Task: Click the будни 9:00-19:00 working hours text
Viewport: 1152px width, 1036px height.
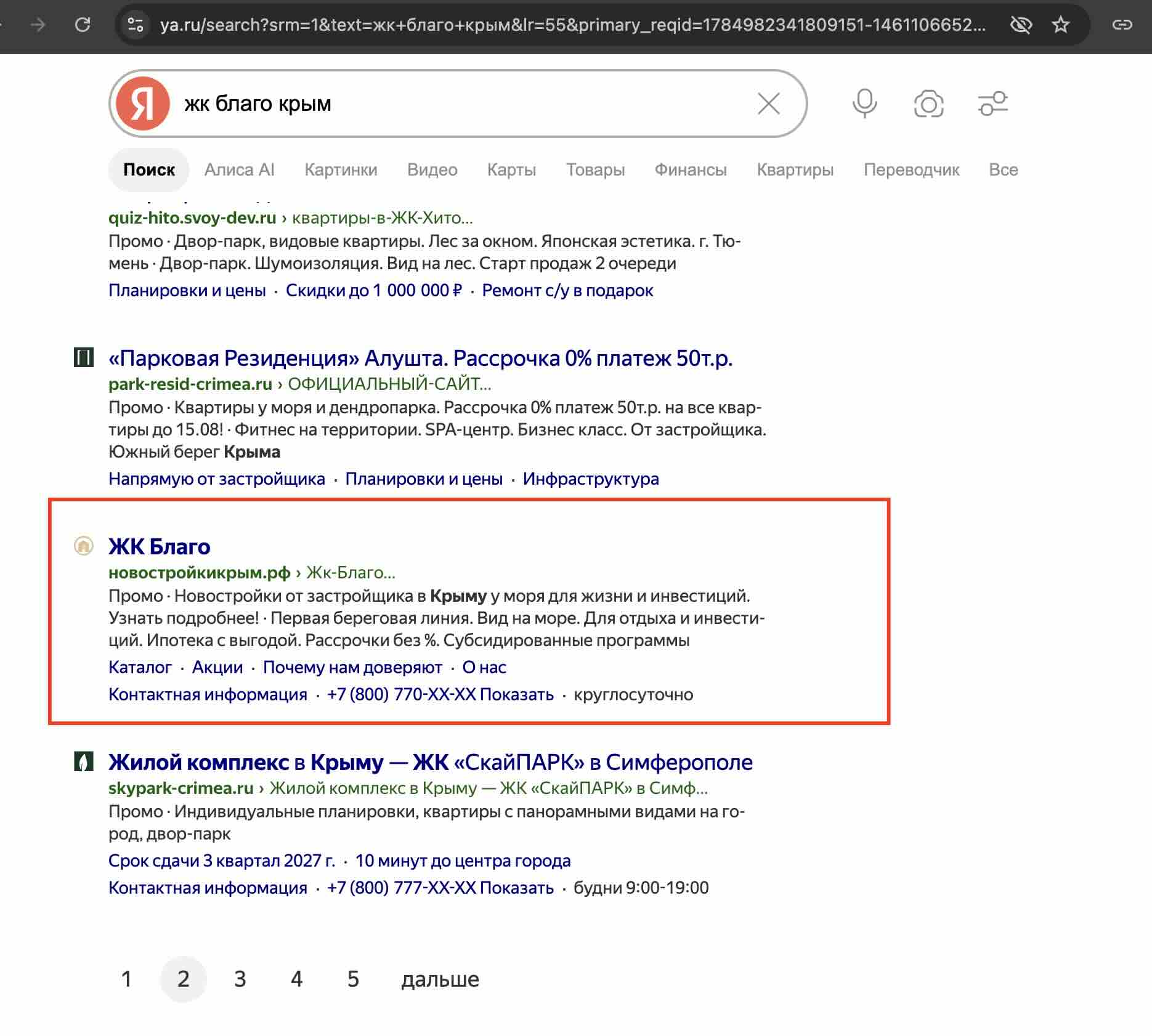Action: (641, 888)
